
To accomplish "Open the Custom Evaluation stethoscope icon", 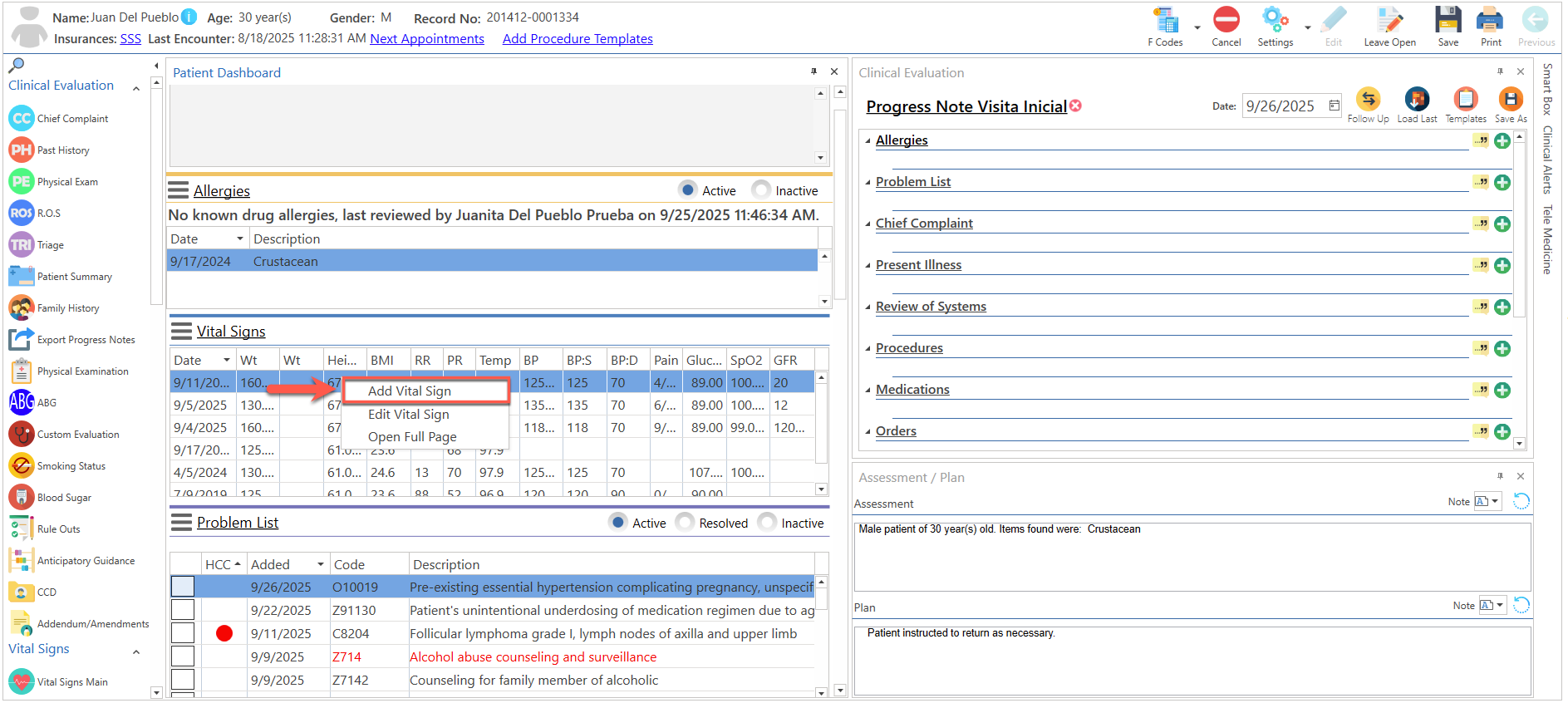I will [x=22, y=435].
